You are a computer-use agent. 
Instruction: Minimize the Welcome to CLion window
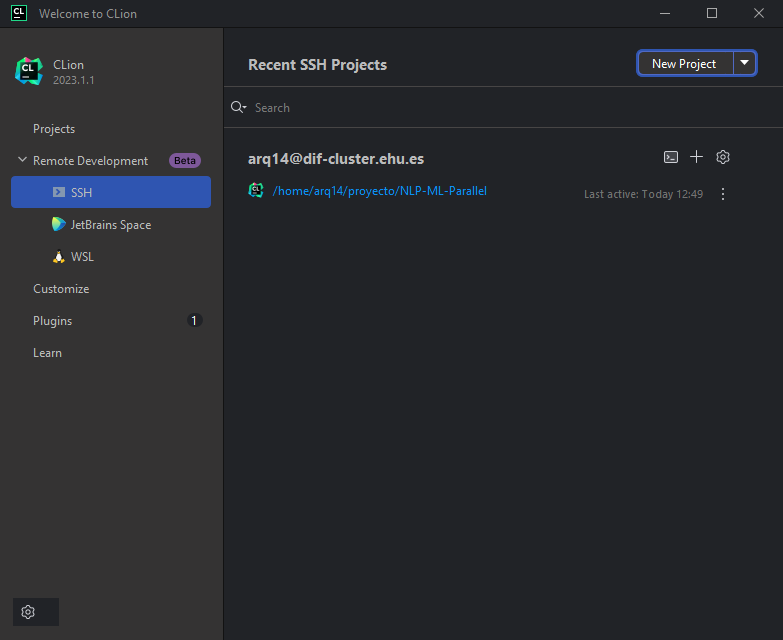coord(665,13)
